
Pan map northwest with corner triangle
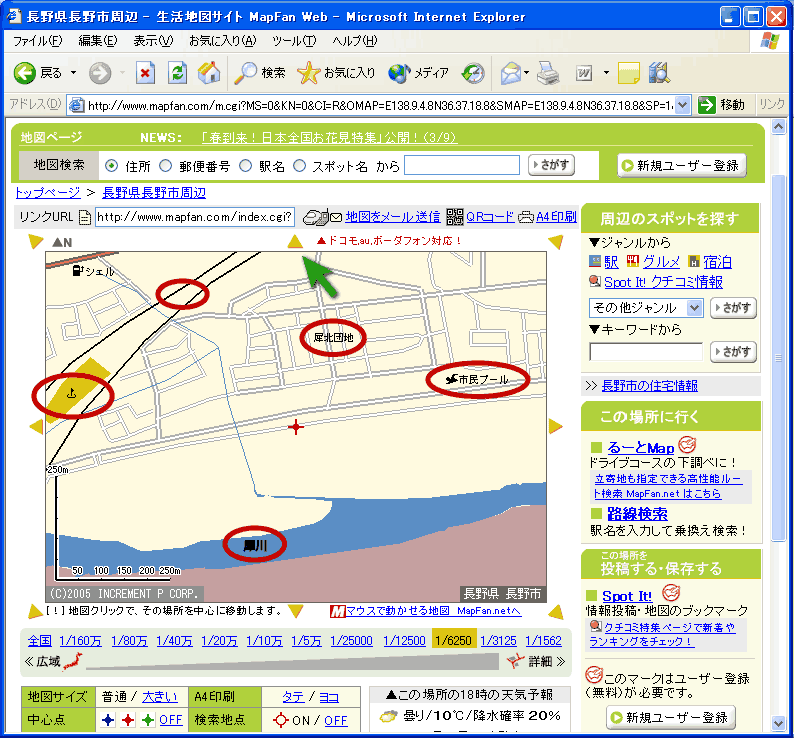pos(35,241)
